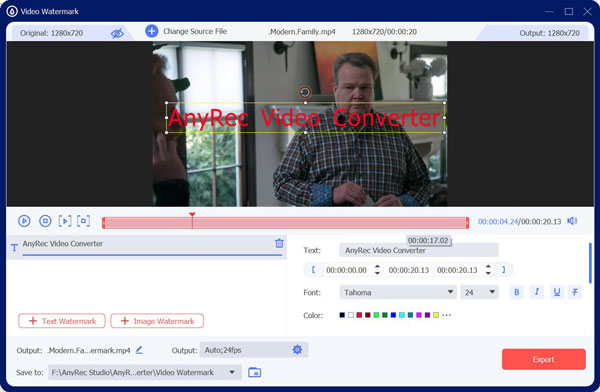Click the stop-segment bracket icon

(x=83, y=221)
